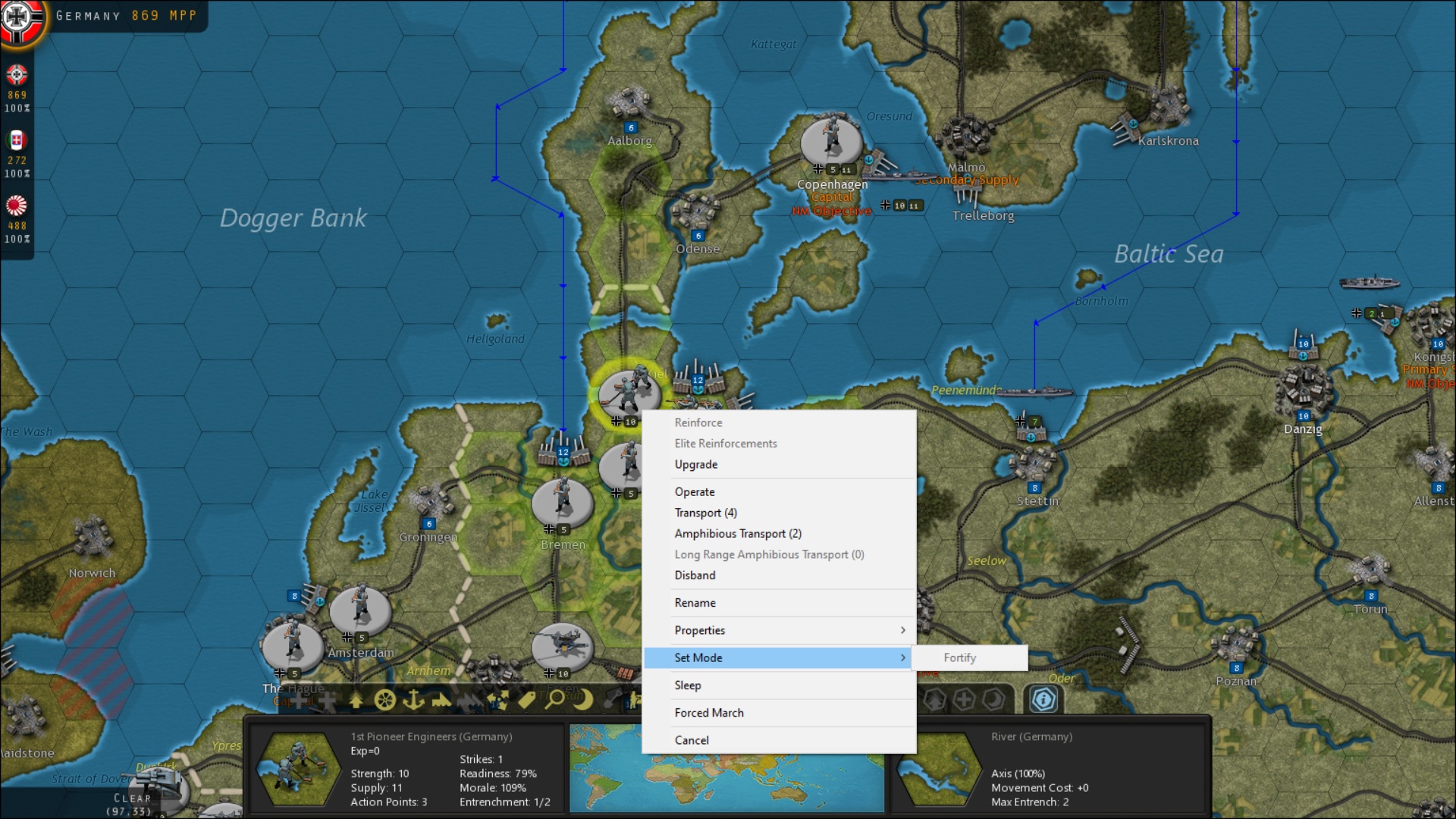Click the yellow up-arrow upgrade toolbar icon
Screen dimensions: 1456x819
coord(356,700)
